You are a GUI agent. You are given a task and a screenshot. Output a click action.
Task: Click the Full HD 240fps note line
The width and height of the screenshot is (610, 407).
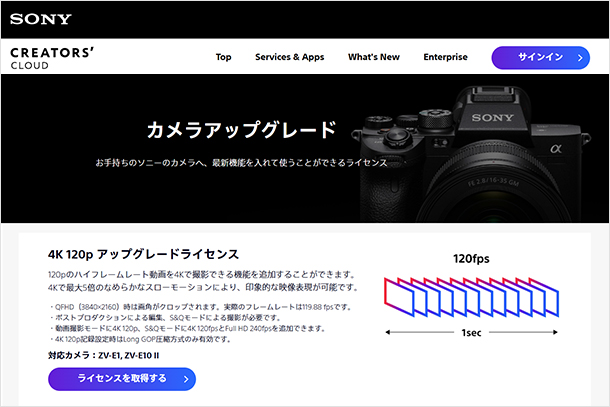188,328
